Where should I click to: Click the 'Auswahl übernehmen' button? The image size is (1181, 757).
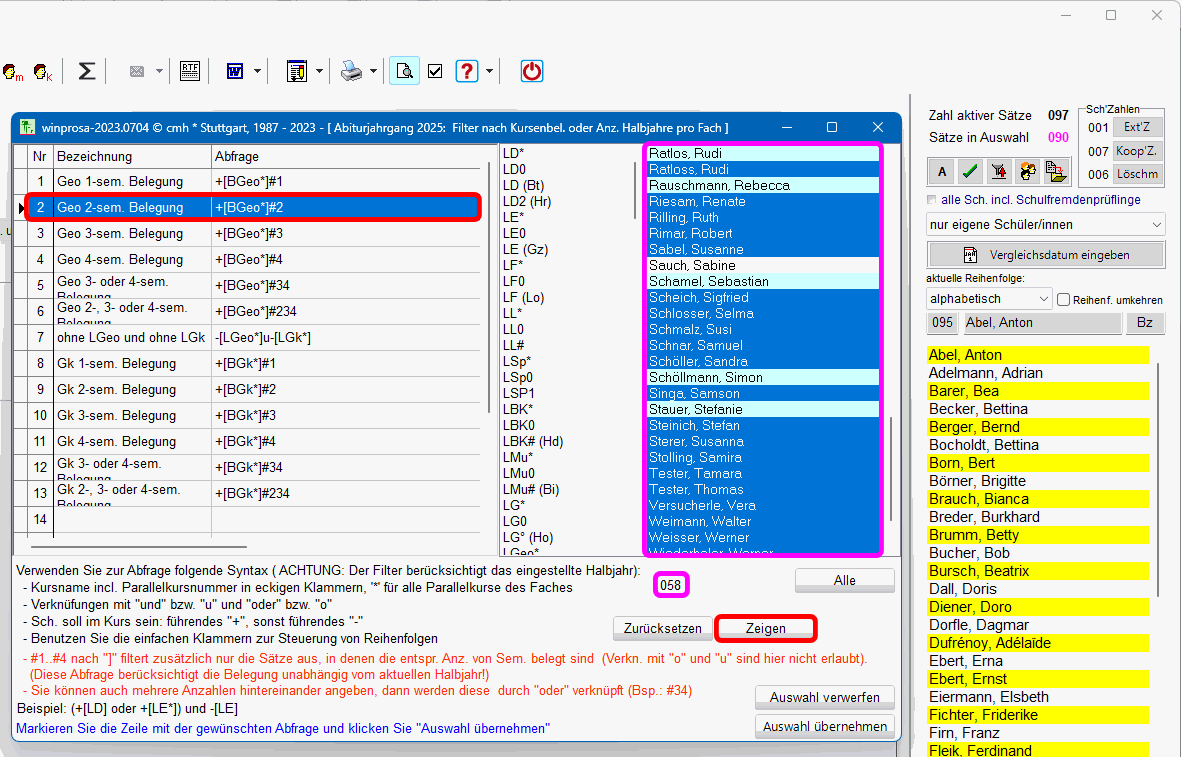point(824,727)
